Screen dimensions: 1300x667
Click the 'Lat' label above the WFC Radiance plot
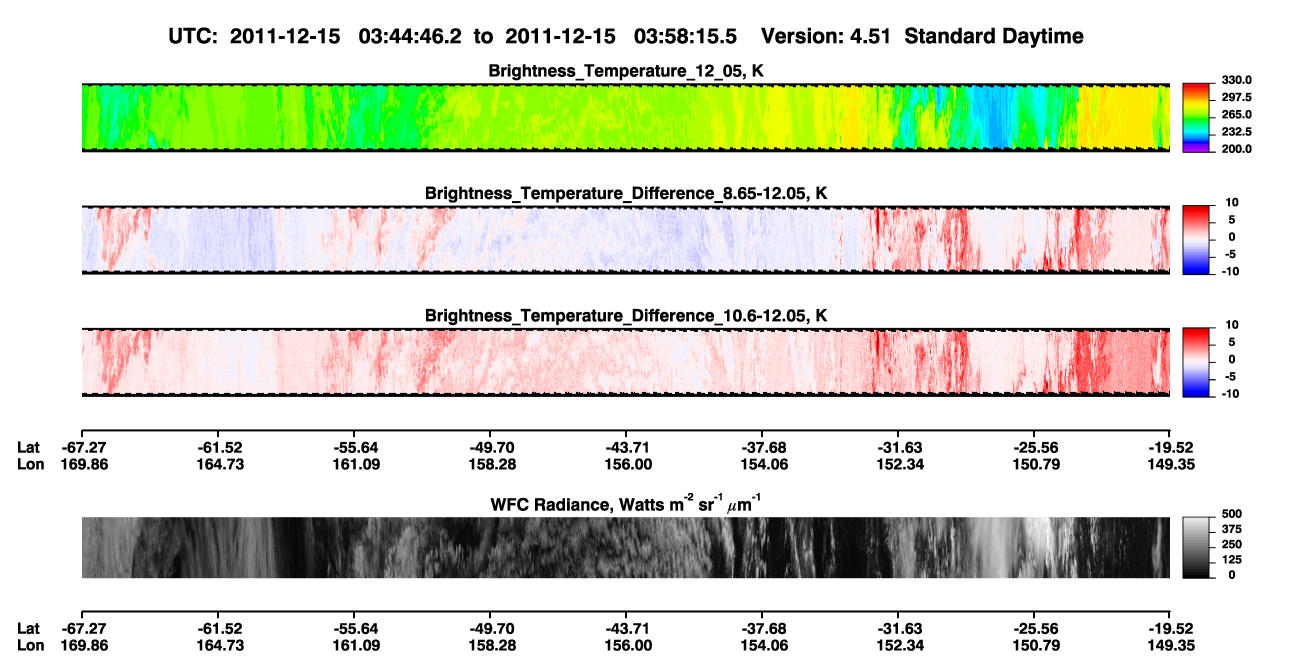click(30, 448)
